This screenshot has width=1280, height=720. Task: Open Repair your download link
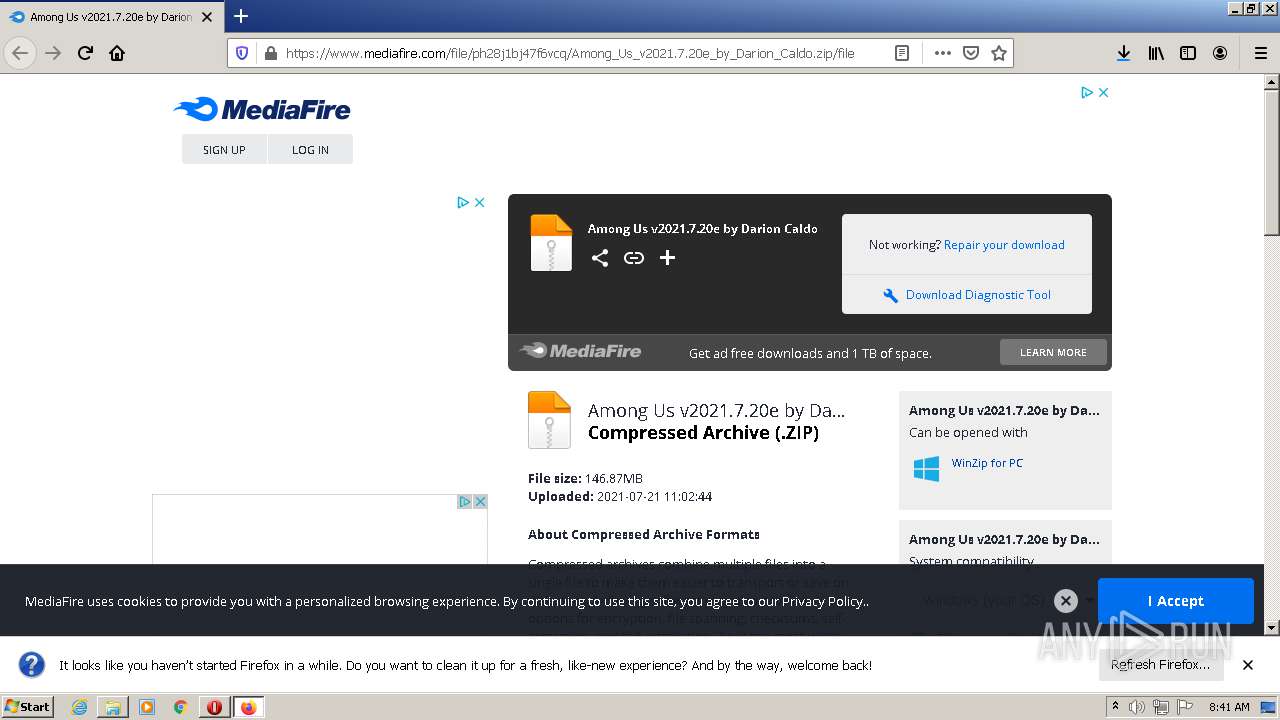coord(1004,245)
